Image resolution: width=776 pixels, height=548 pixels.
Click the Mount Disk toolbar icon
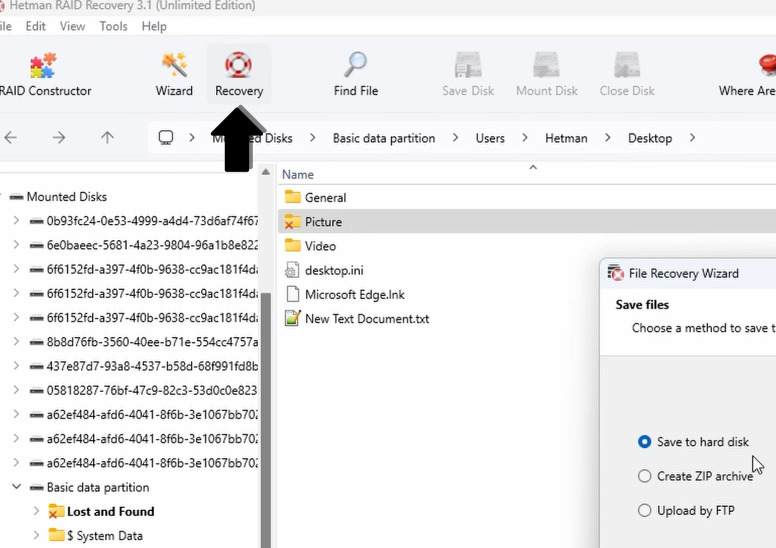[x=546, y=65]
